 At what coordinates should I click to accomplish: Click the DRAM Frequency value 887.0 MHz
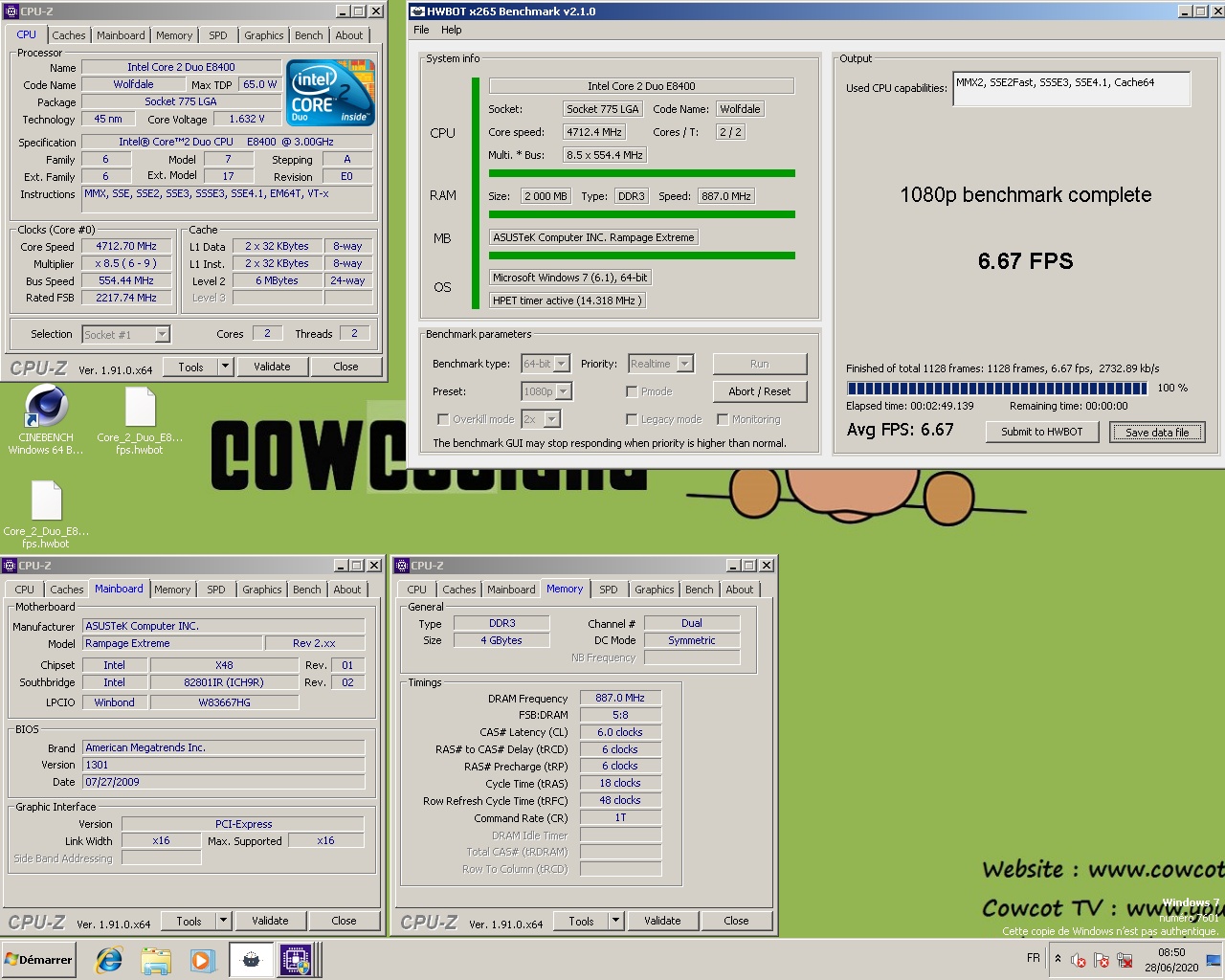pyautogui.click(x=620, y=698)
